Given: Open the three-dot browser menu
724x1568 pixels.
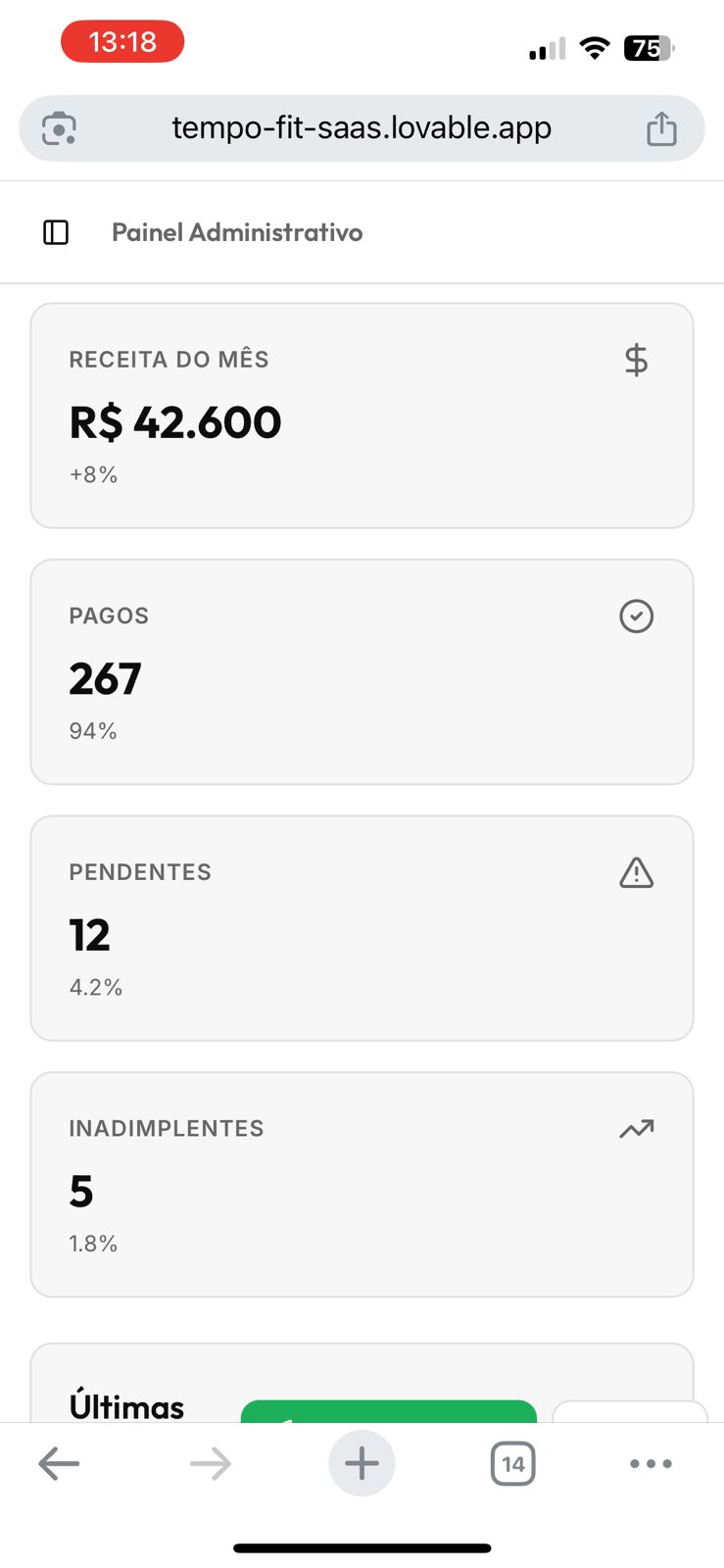Looking at the screenshot, I should [x=651, y=1464].
